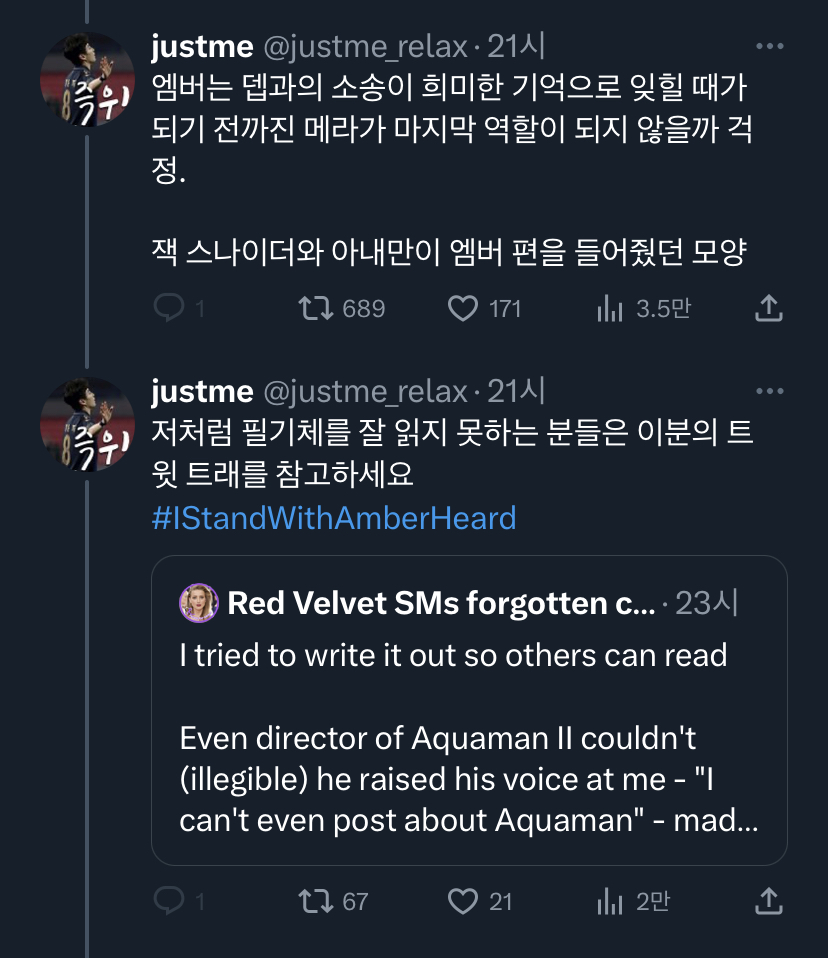The height and width of the screenshot is (958, 828).
Task: Open the #IStandWithAmberHeard hashtag
Action: 334,518
